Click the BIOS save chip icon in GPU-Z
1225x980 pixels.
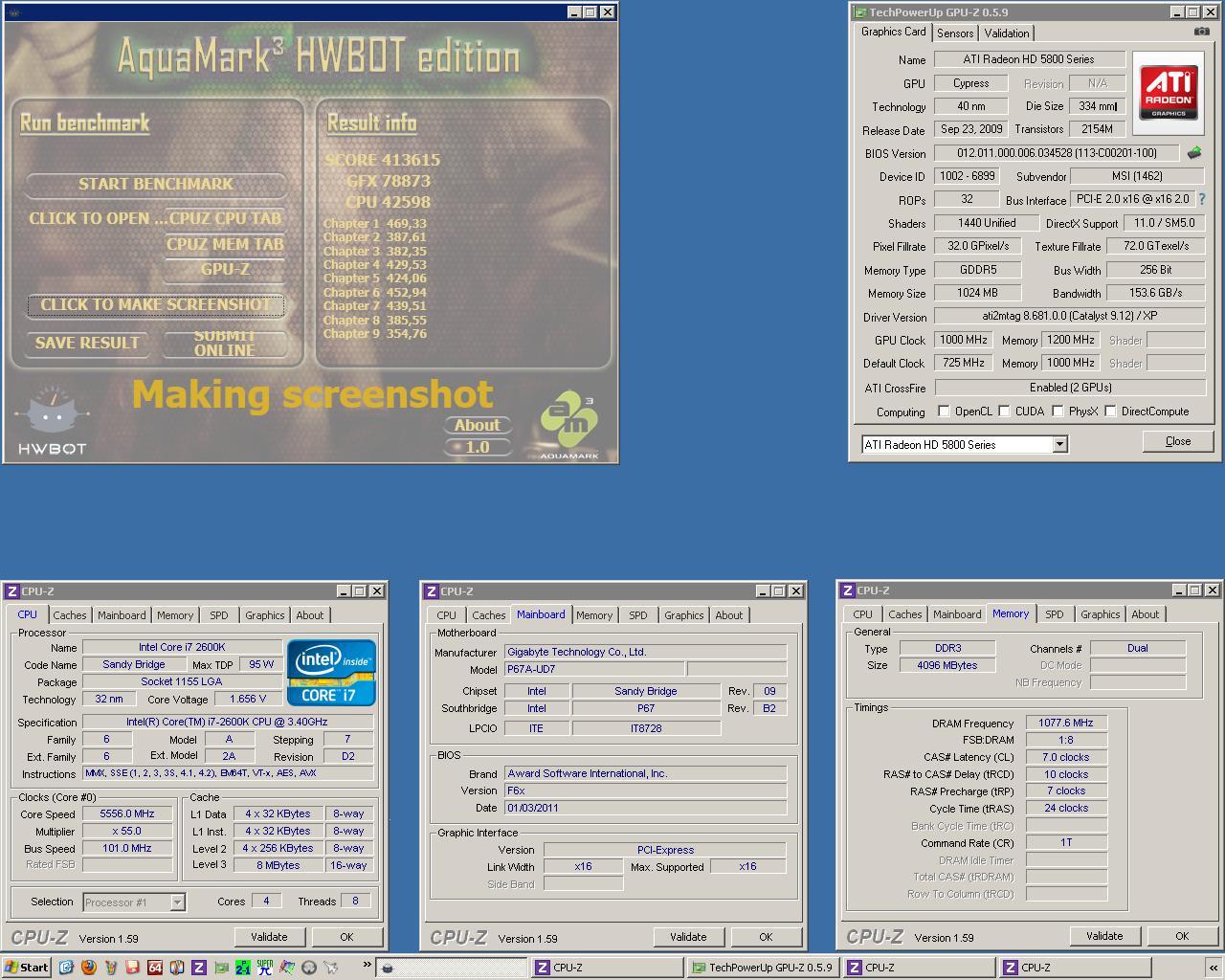click(1194, 153)
